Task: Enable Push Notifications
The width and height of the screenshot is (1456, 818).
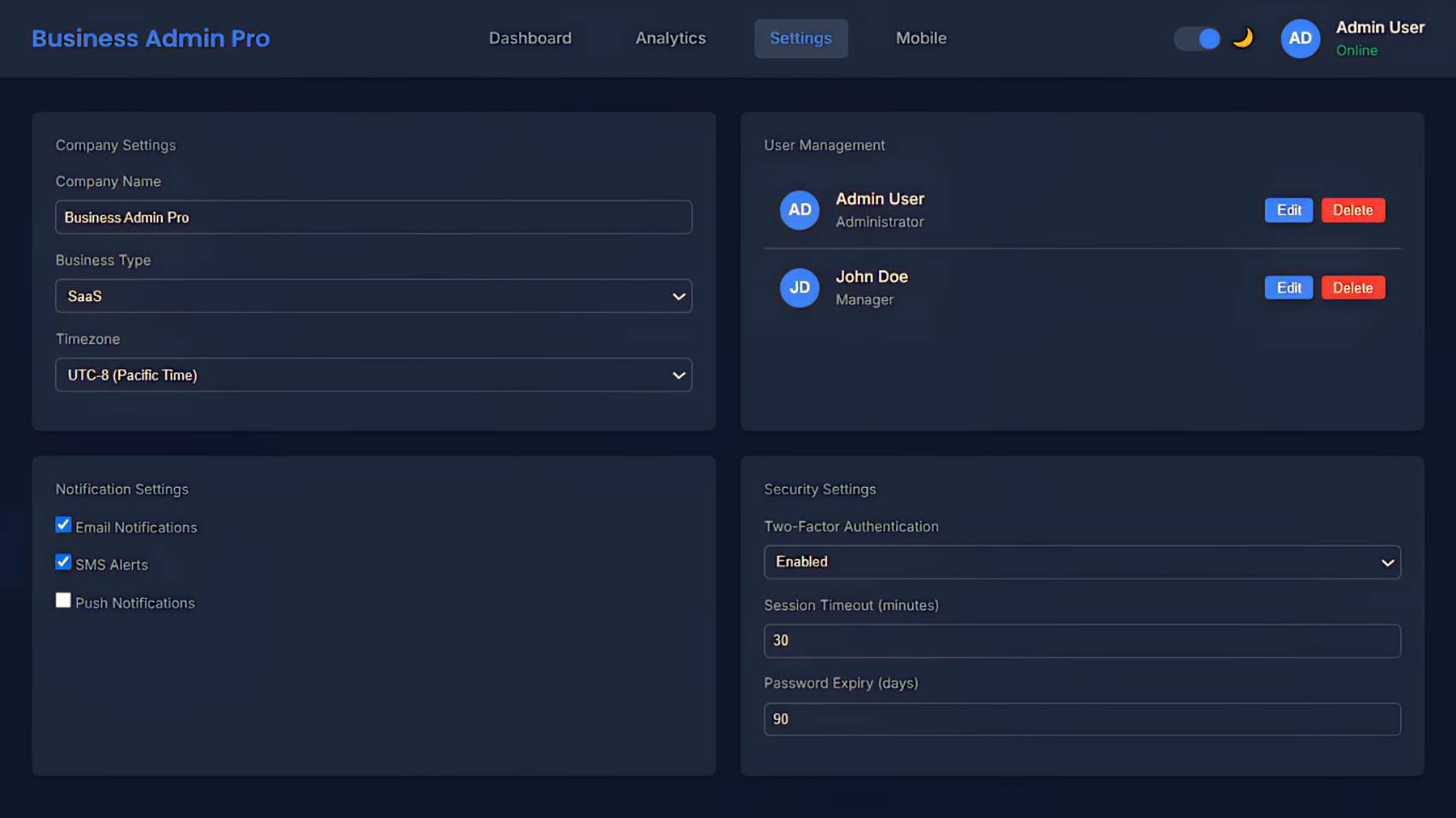Action: pos(62,600)
